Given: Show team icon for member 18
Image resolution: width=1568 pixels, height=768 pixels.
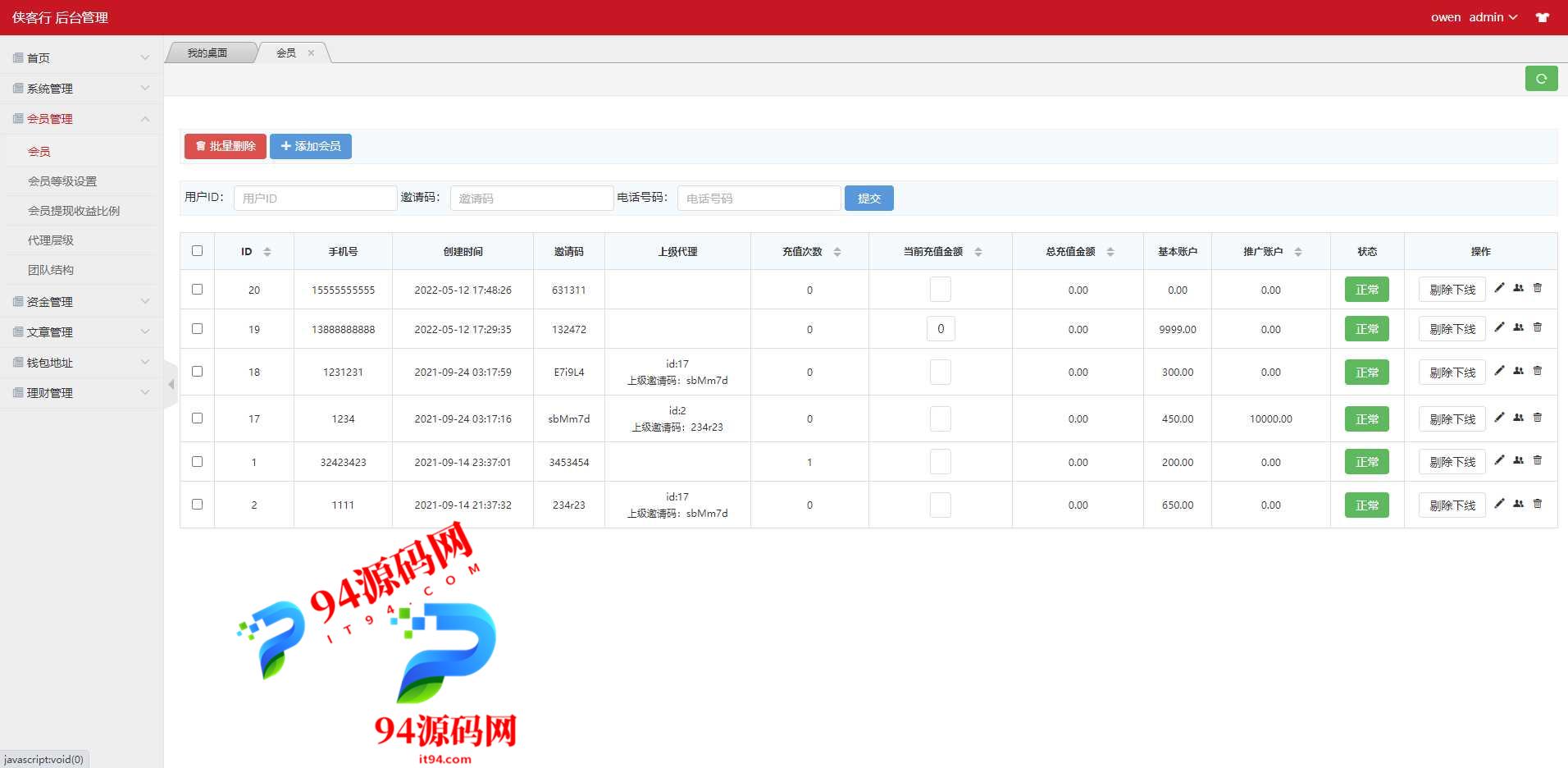Looking at the screenshot, I should [x=1518, y=371].
